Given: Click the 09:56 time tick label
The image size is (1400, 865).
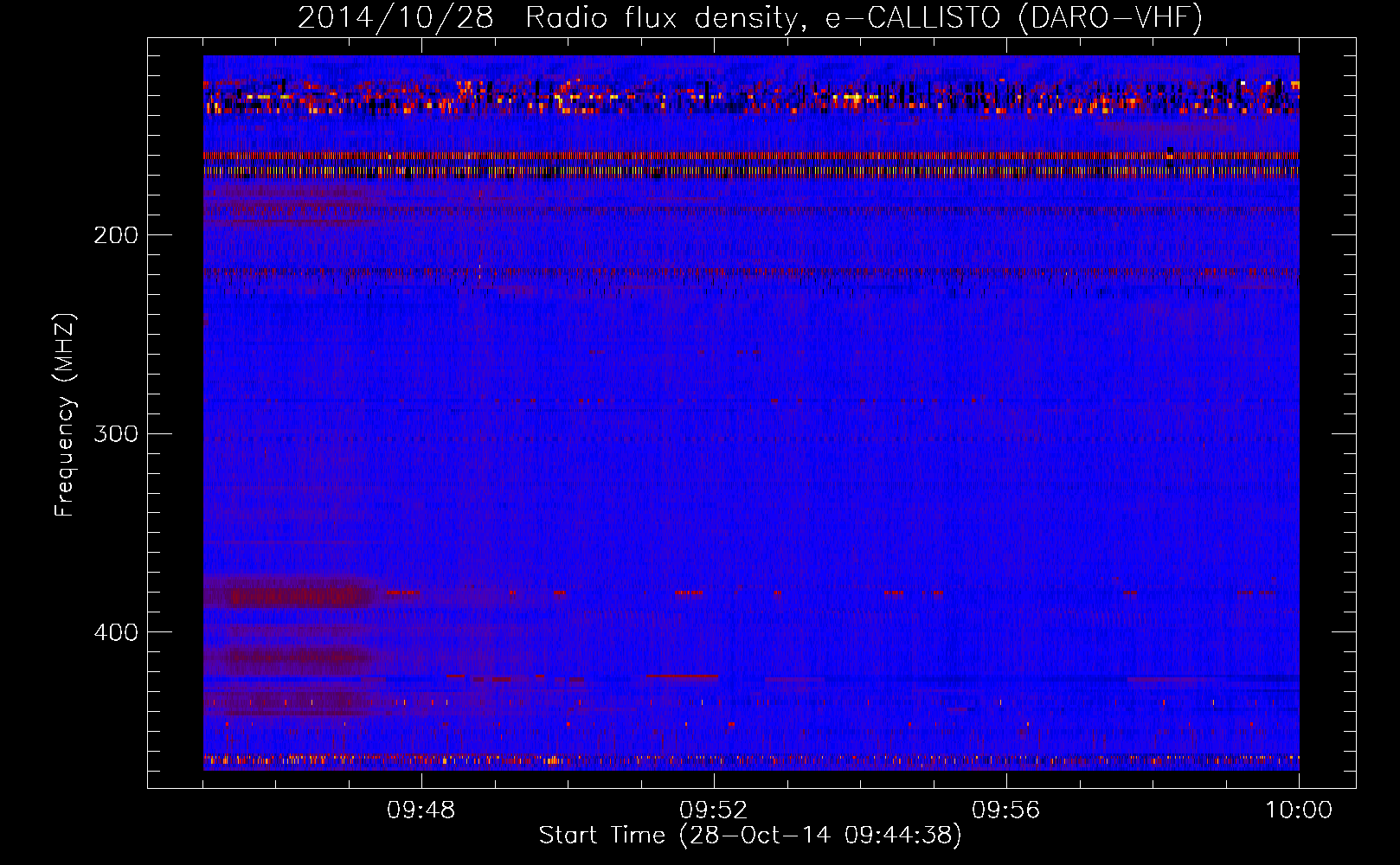Looking at the screenshot, I should (x=1005, y=811).
